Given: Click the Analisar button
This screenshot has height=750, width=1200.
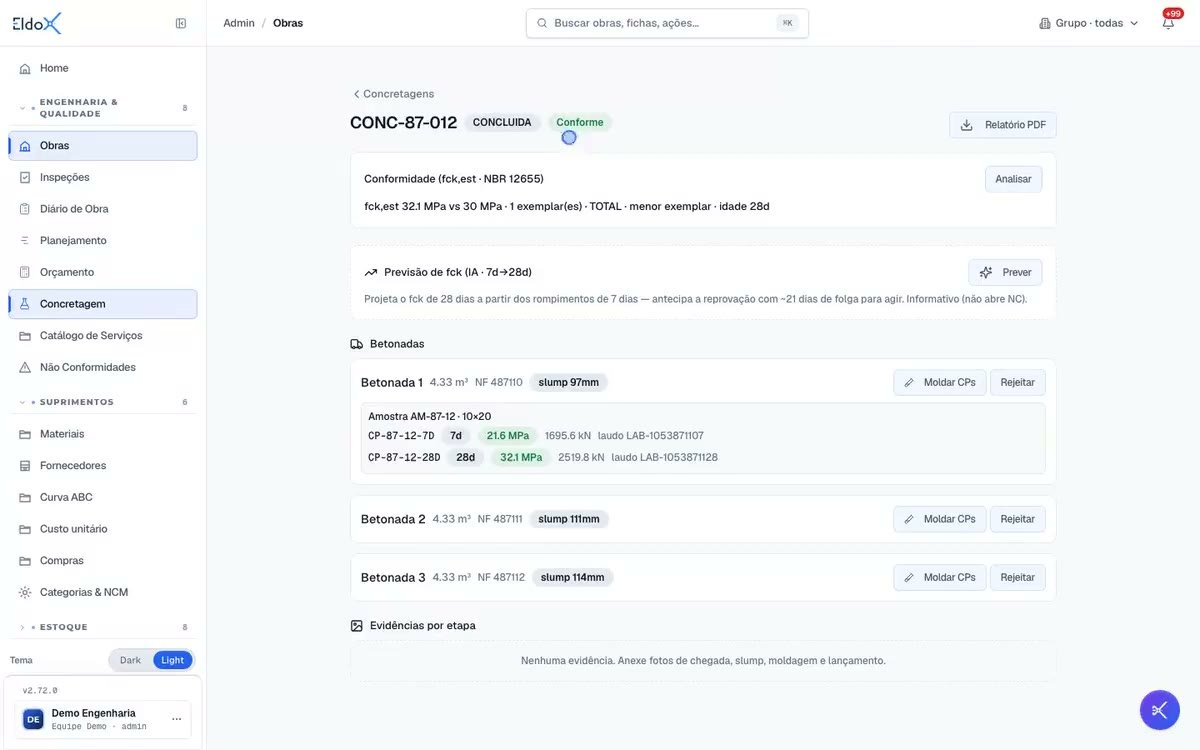Looking at the screenshot, I should click(1013, 179).
